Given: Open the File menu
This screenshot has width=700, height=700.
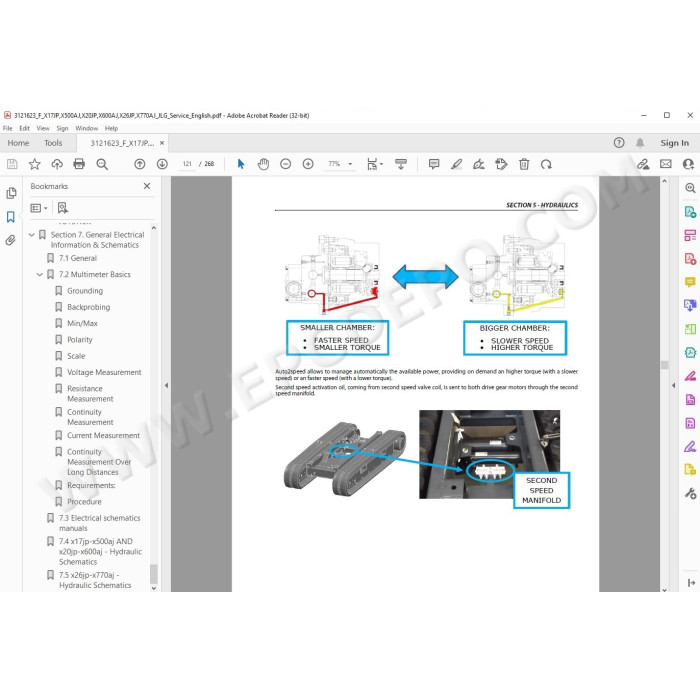Looking at the screenshot, I should [x=8, y=129].
